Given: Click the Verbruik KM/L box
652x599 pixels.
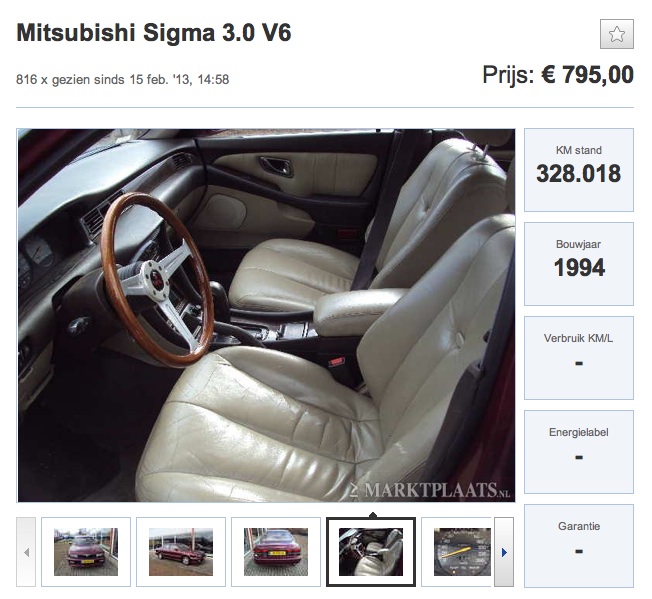Looking at the screenshot, I should pos(579,357).
